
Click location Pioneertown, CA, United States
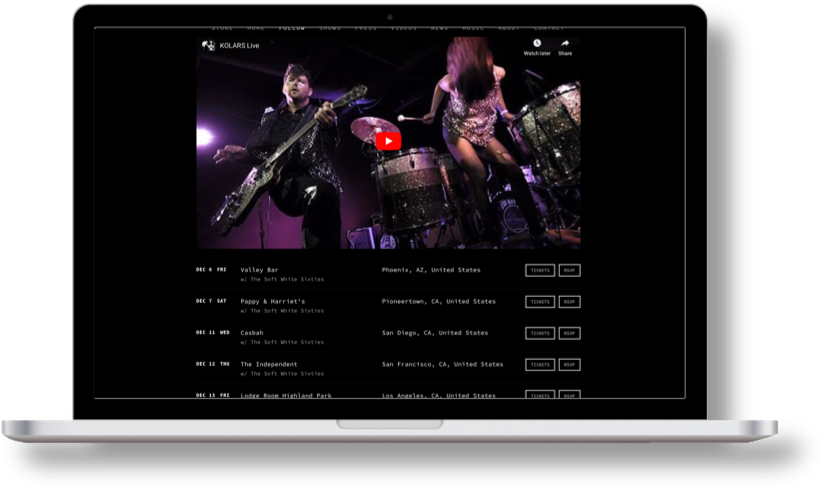pos(439,301)
